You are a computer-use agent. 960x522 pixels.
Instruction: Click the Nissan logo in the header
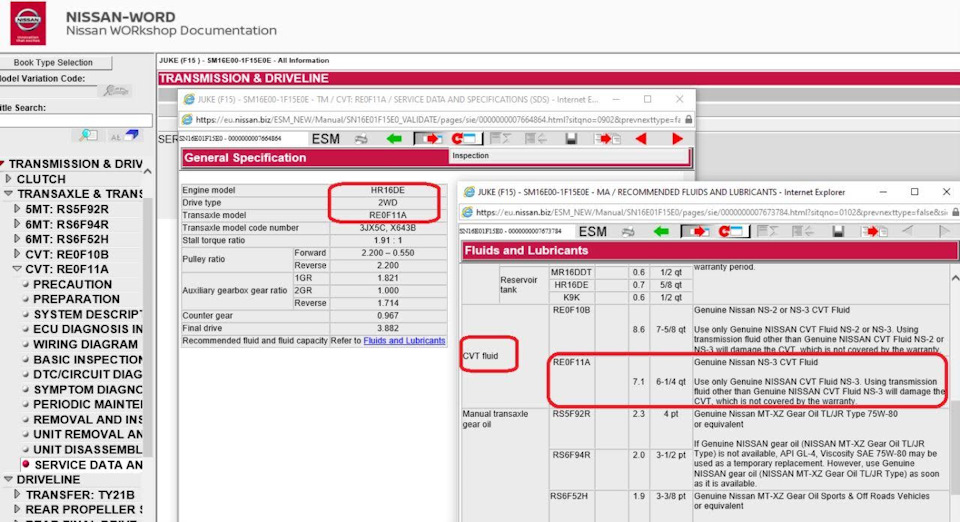pyautogui.click(x=28, y=23)
